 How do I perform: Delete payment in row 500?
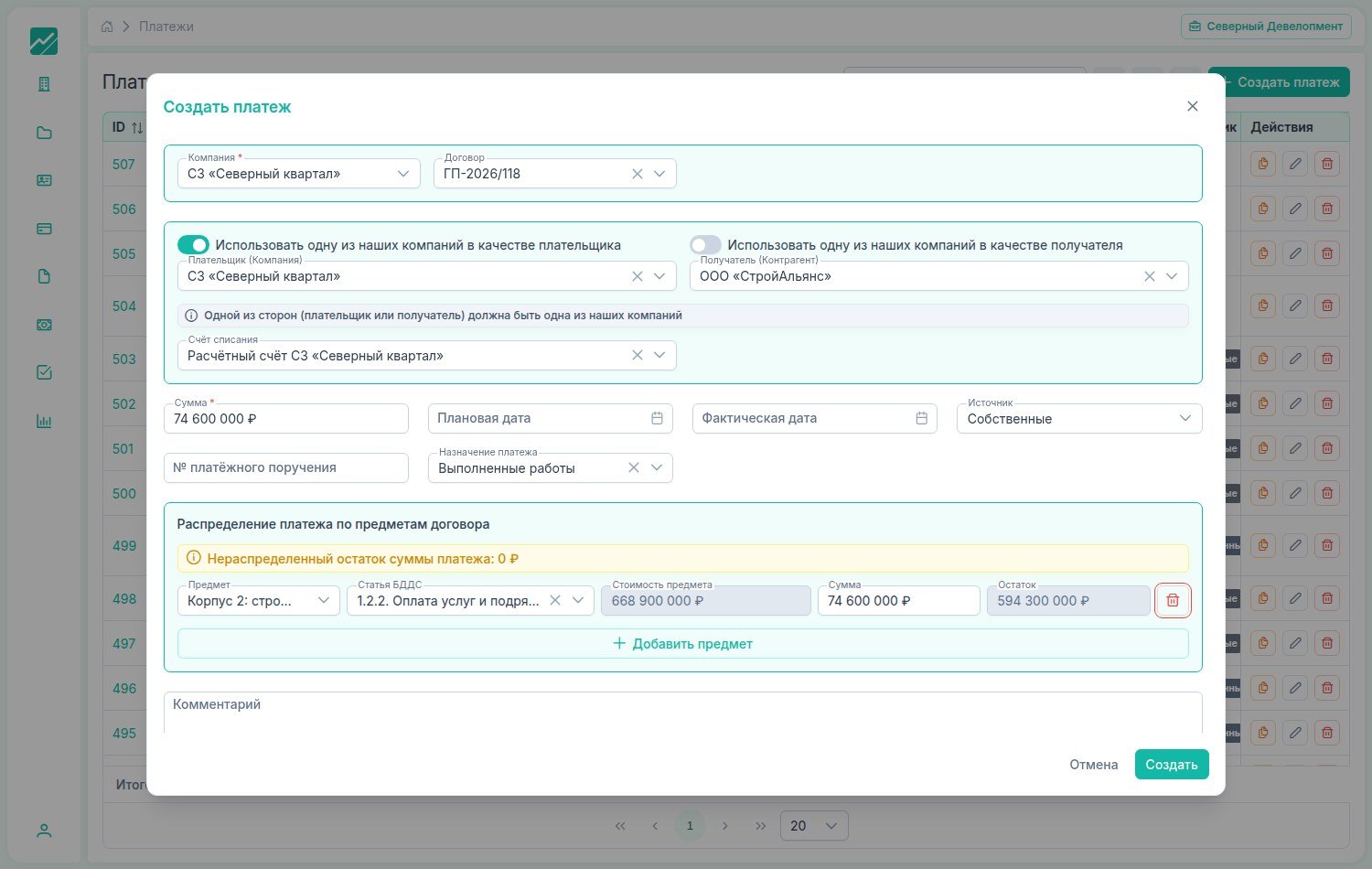click(x=1327, y=493)
